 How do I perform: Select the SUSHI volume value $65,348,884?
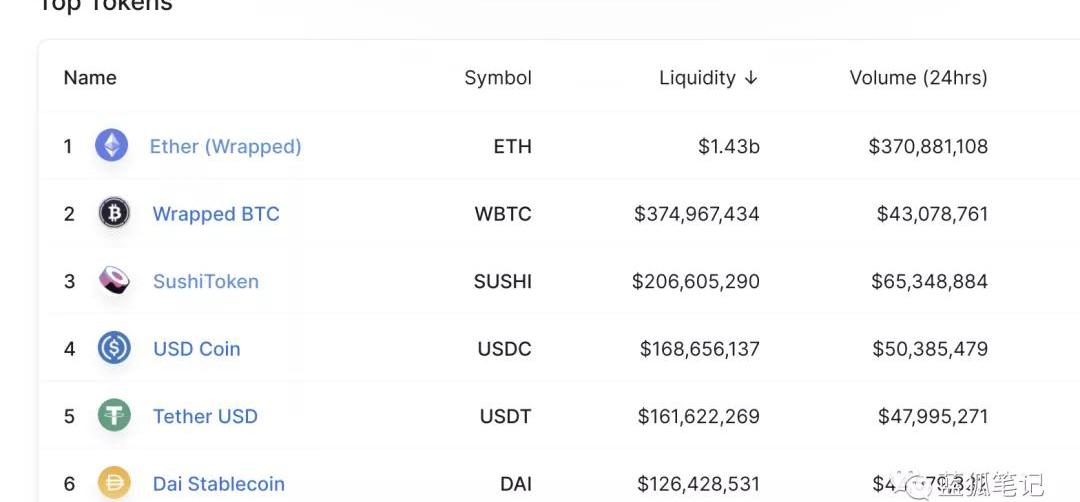[929, 281]
